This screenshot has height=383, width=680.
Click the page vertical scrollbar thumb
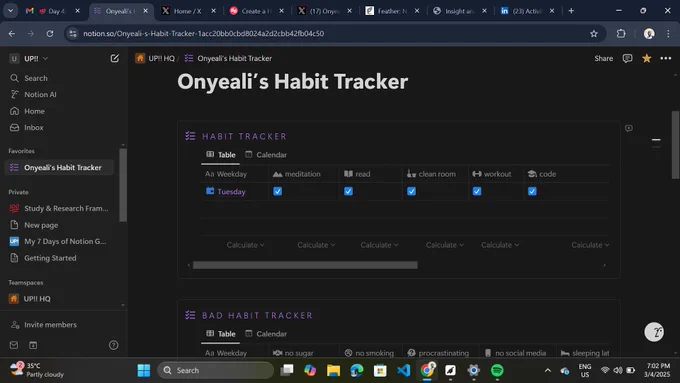[675, 145]
